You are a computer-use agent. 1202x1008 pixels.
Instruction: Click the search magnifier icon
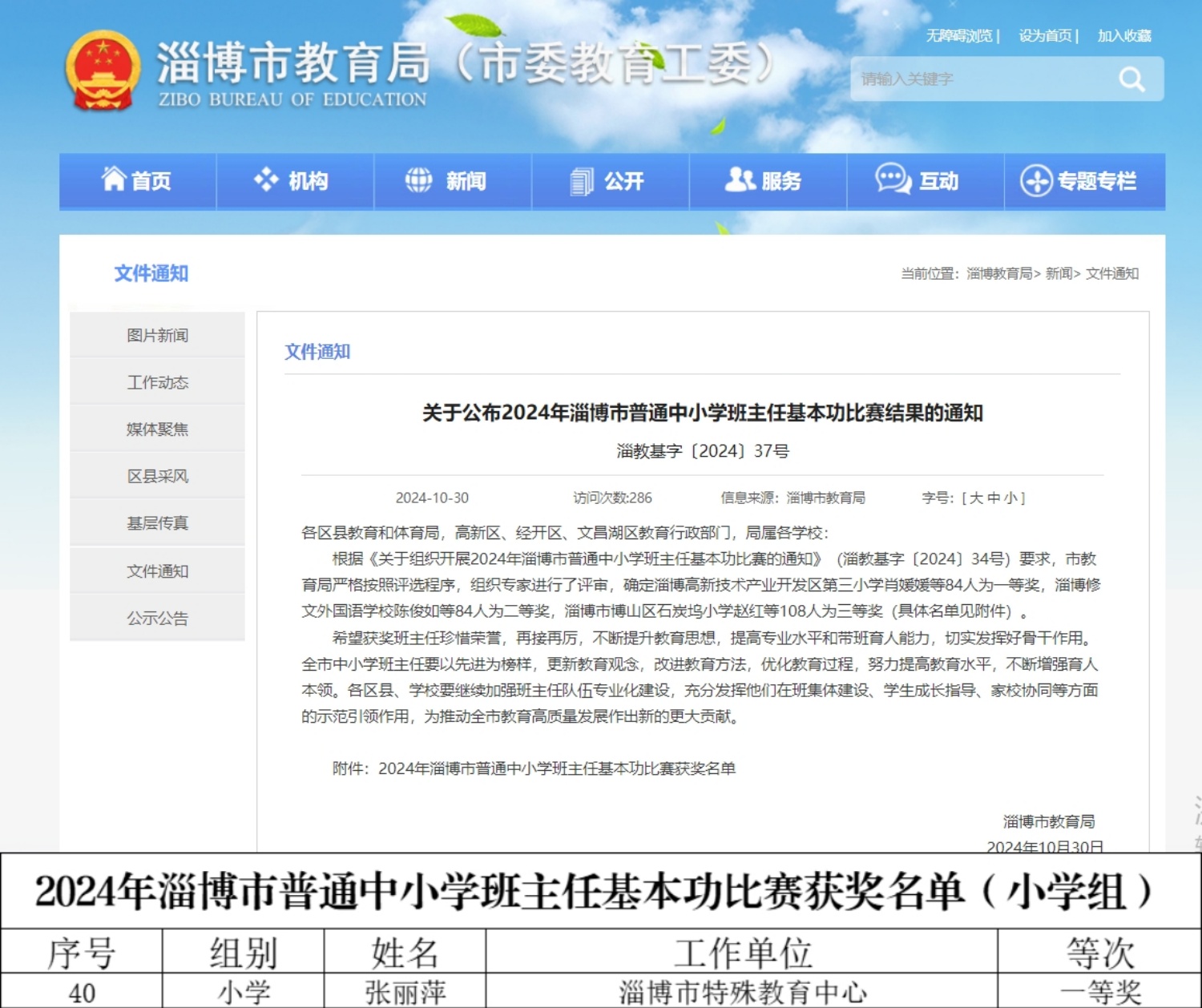pos(1131,79)
